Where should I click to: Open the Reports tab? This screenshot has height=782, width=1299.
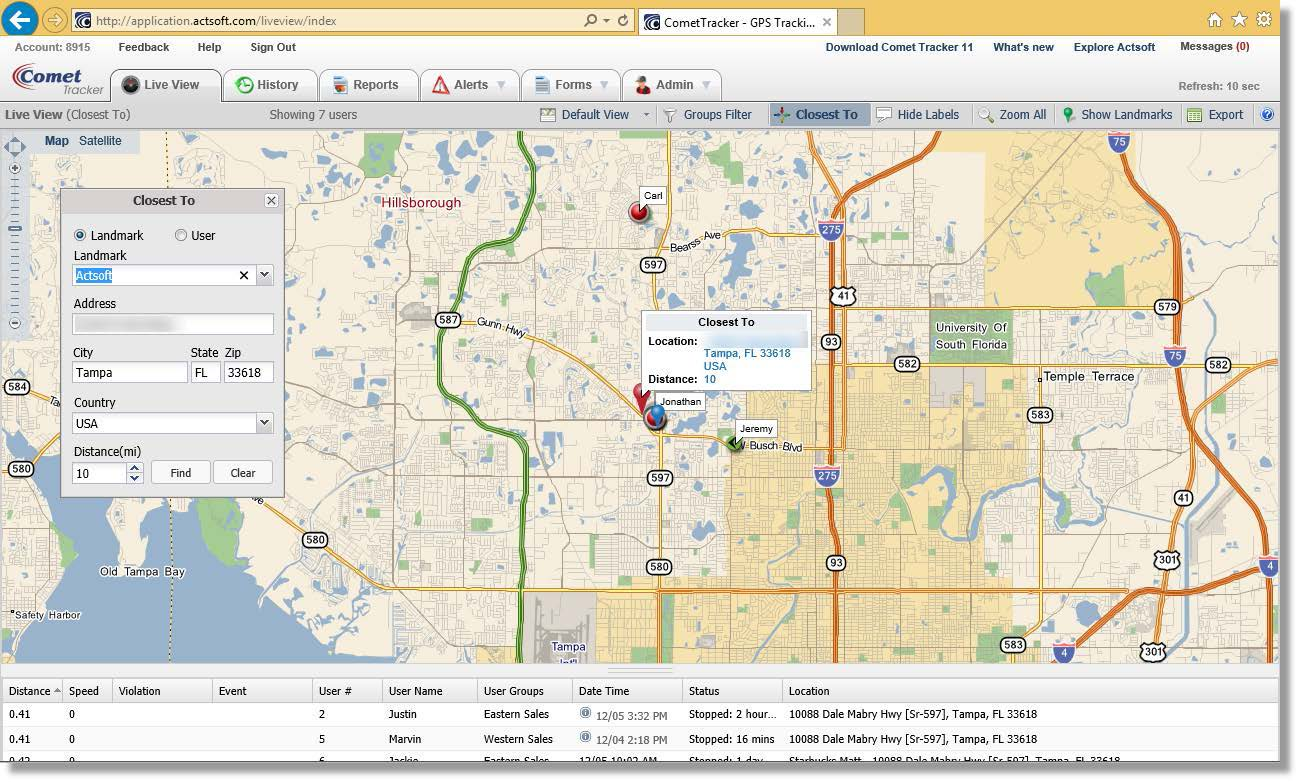tap(367, 85)
